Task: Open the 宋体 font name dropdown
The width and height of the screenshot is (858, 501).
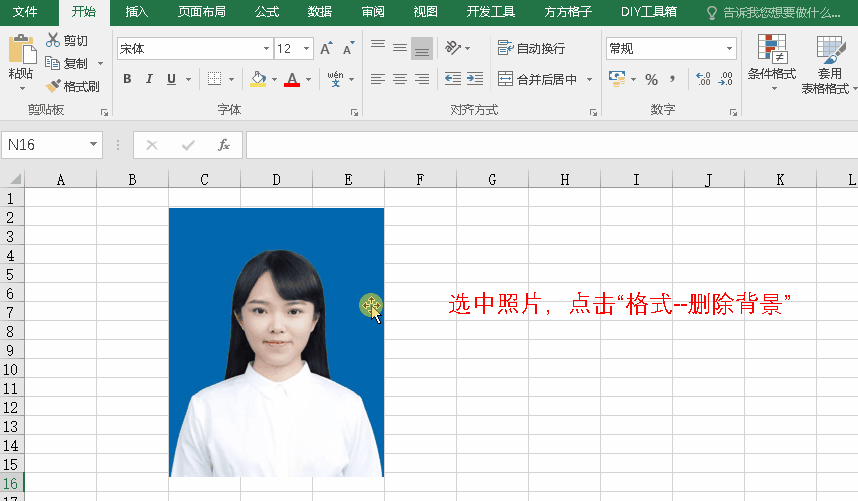Action: pos(266,49)
